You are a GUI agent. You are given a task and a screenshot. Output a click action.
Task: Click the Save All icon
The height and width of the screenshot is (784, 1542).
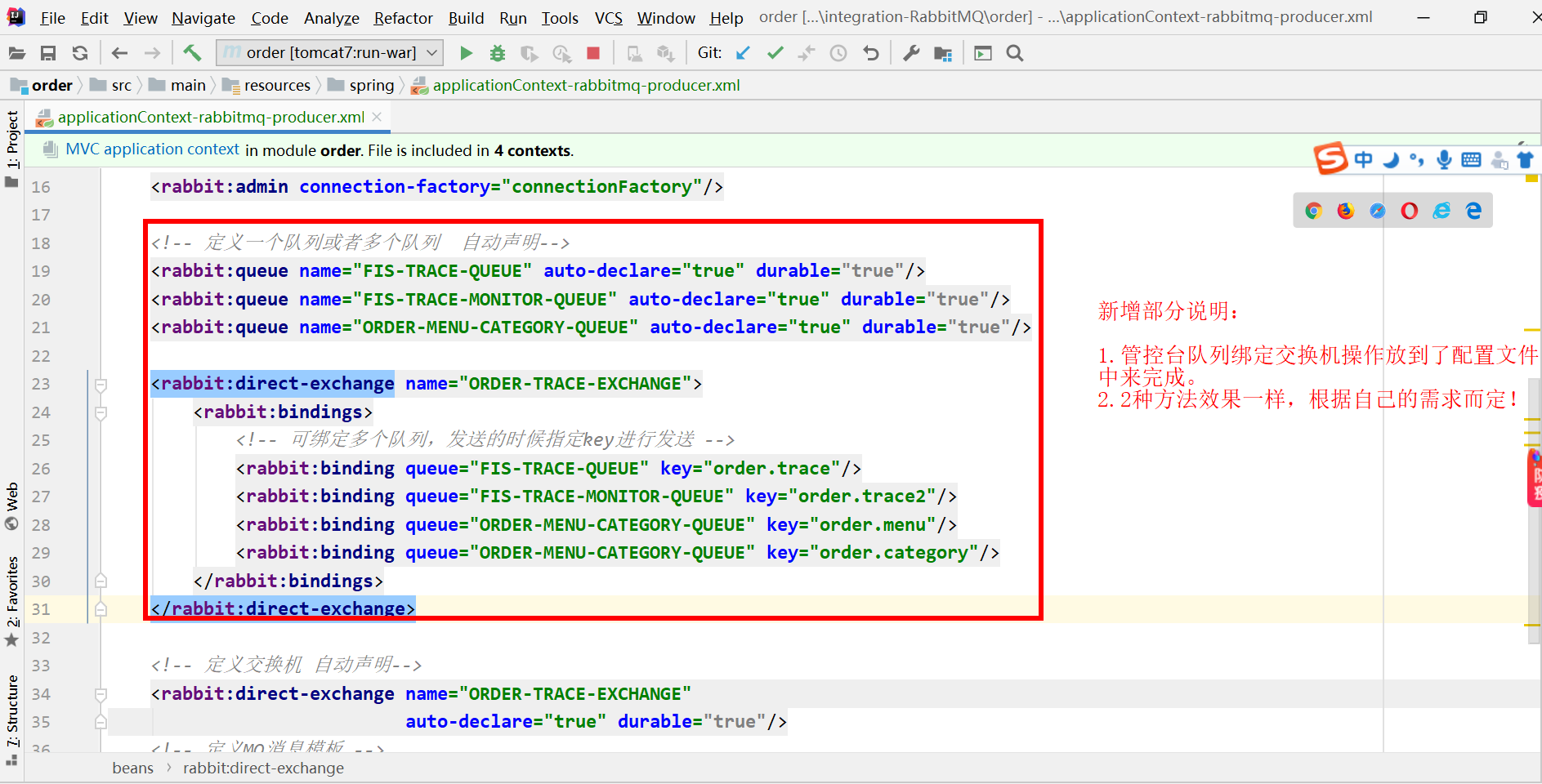click(x=48, y=53)
